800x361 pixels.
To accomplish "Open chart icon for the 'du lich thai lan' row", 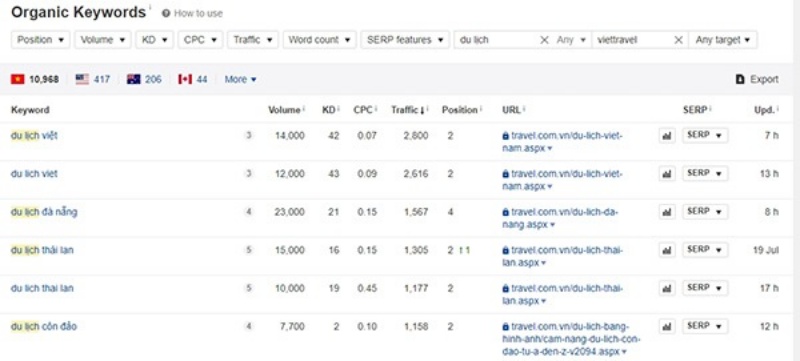I will (x=667, y=288).
